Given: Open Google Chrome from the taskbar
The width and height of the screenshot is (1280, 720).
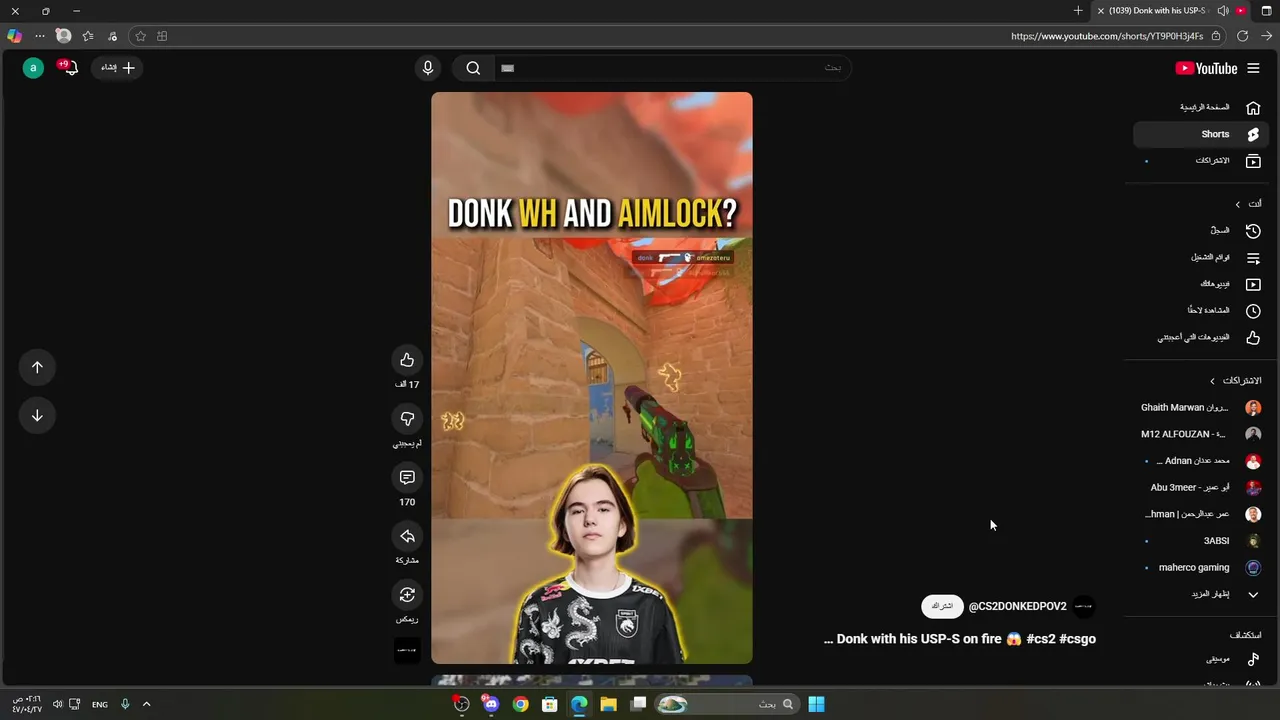Looking at the screenshot, I should tap(520, 704).
